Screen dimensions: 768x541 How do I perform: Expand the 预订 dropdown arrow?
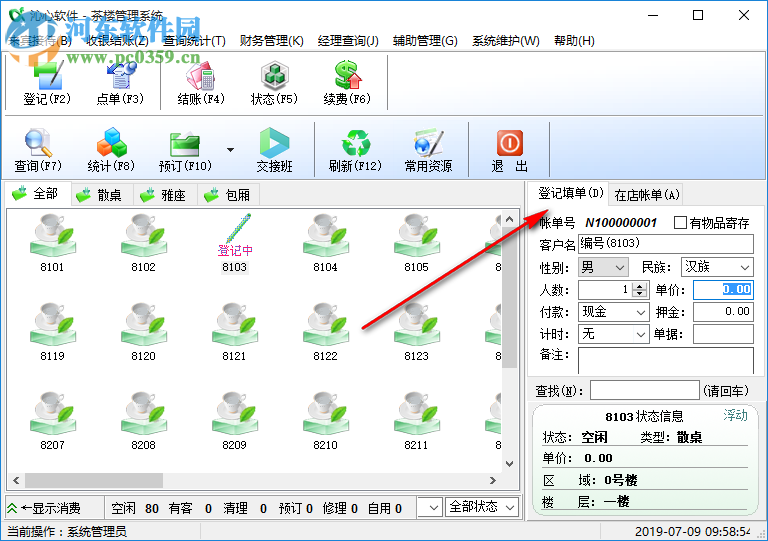(230, 150)
